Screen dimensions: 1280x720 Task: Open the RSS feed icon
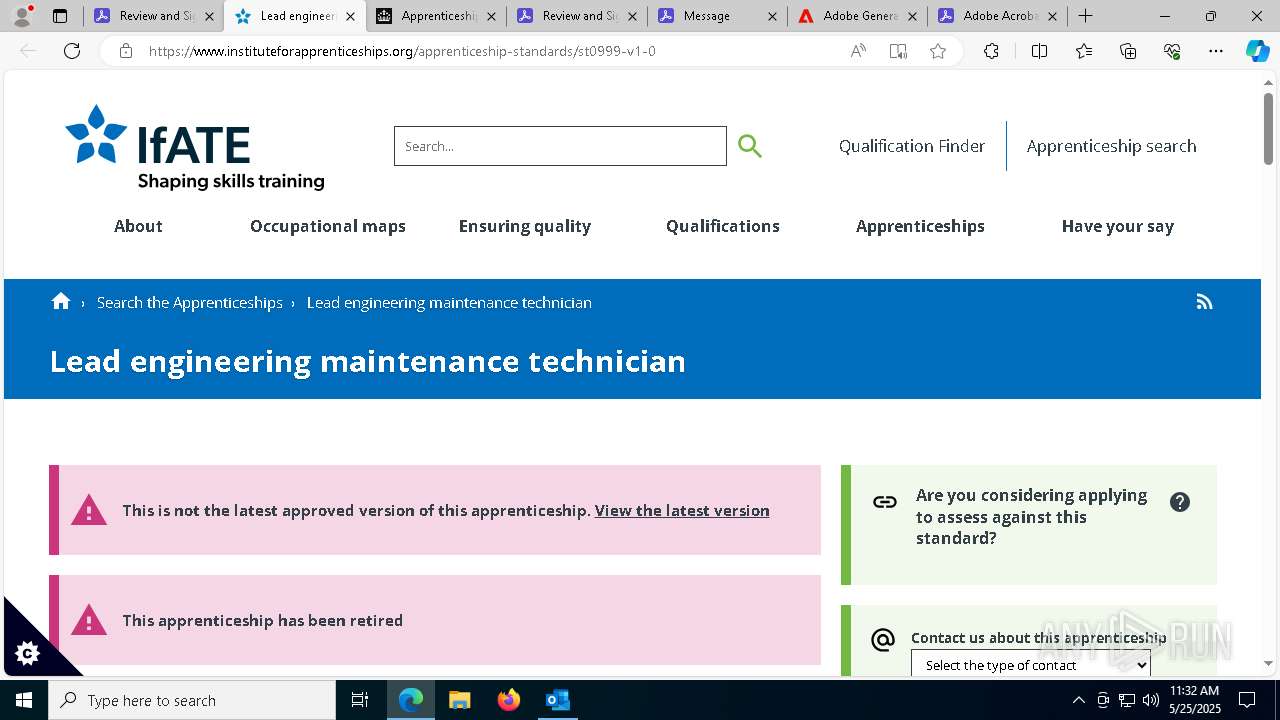point(1204,302)
